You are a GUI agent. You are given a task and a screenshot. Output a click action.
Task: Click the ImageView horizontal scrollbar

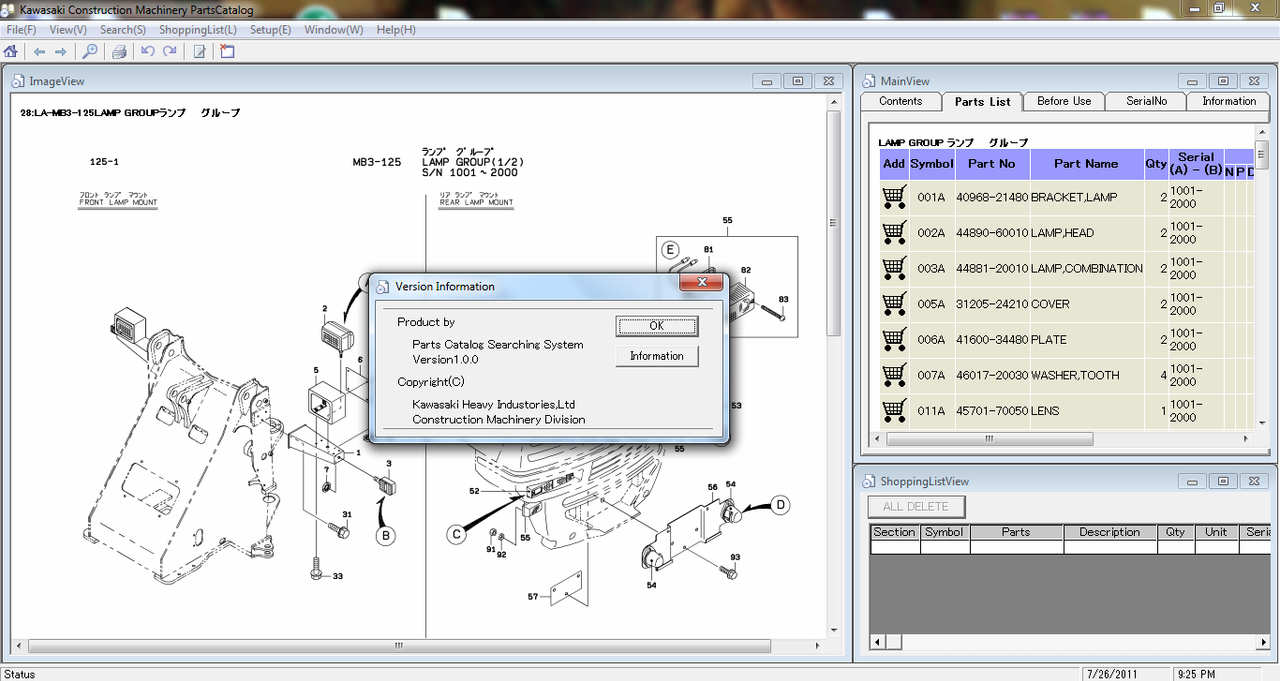point(418,645)
